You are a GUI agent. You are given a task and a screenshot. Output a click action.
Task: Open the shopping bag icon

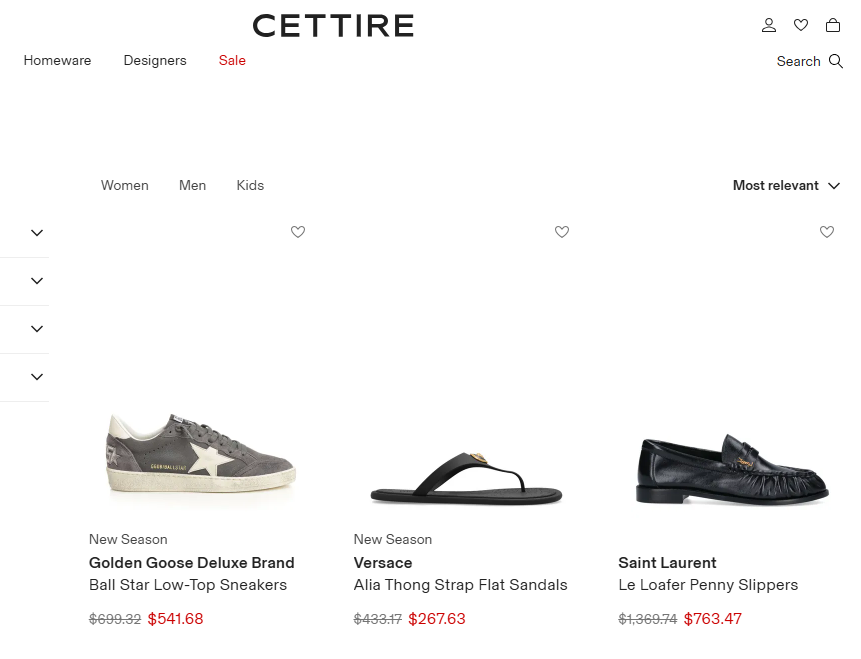tap(832, 25)
